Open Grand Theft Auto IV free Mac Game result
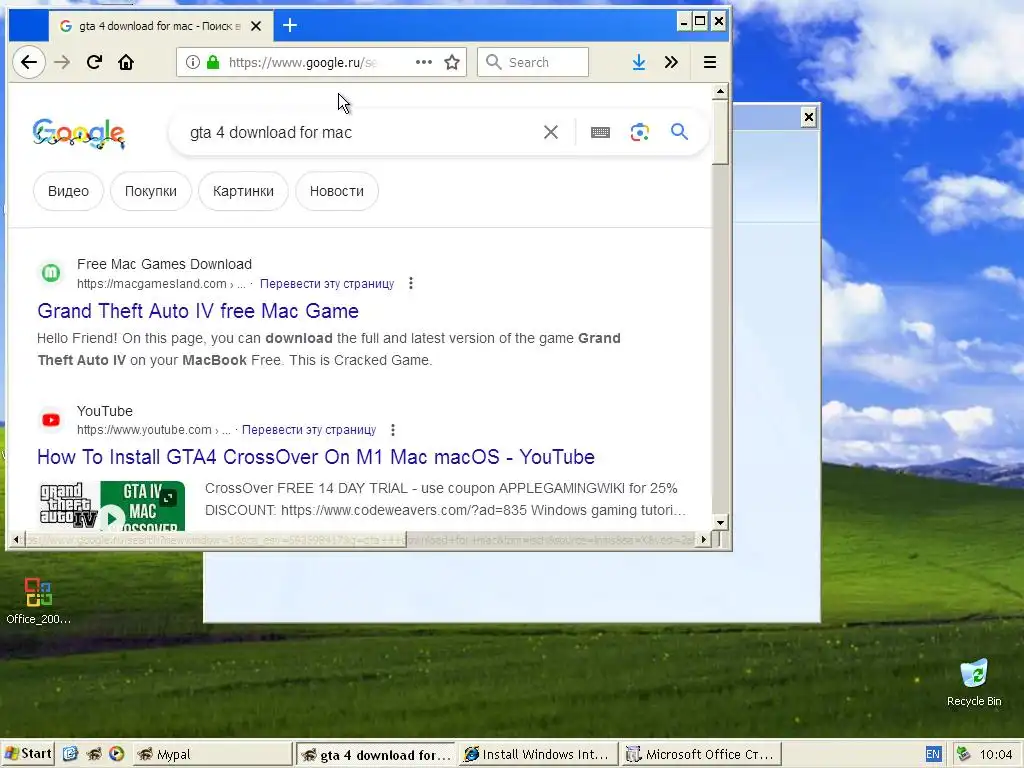Screen dimensions: 1024x768 [198, 311]
